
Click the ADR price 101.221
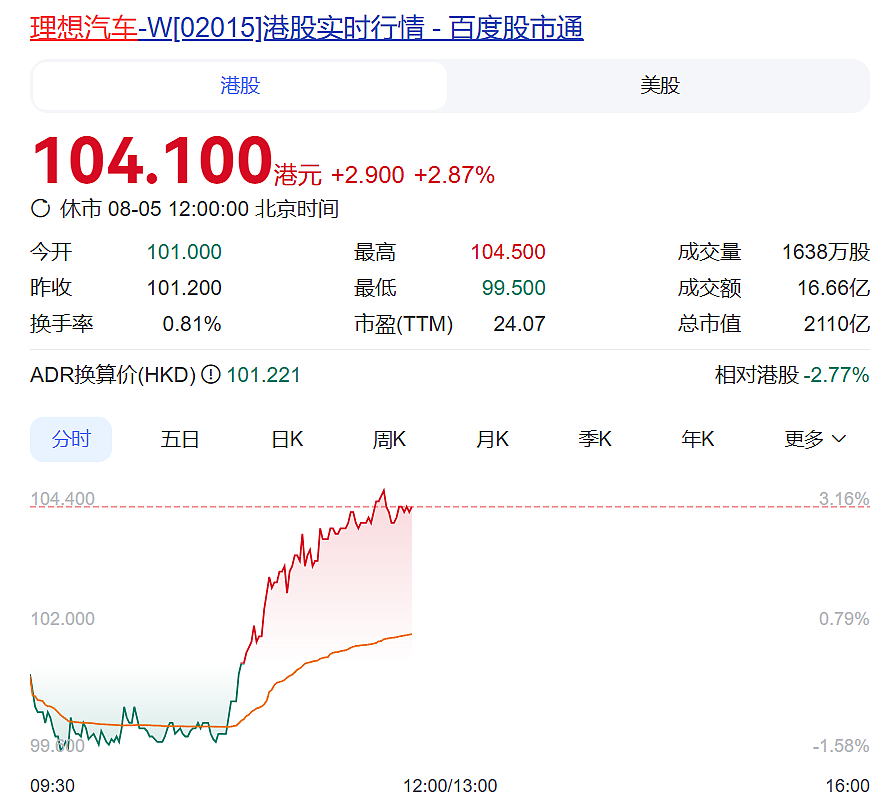[264, 375]
